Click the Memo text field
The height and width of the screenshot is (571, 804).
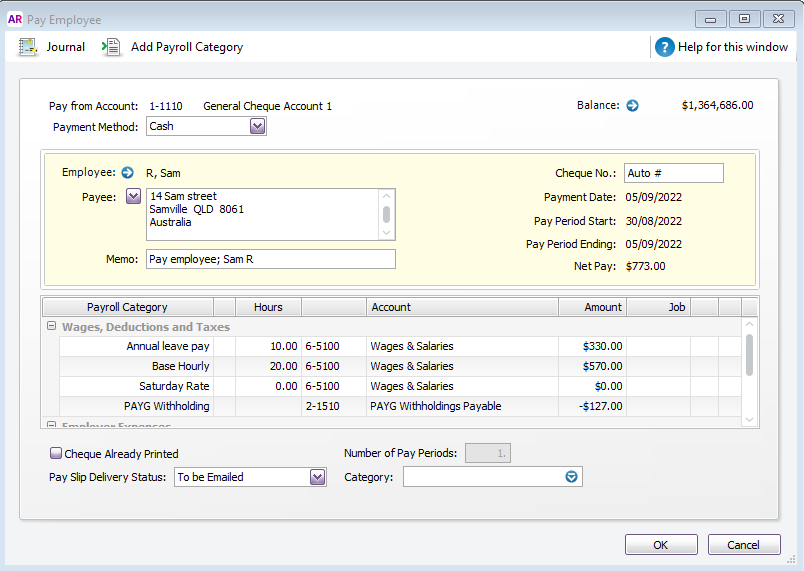coord(270,259)
